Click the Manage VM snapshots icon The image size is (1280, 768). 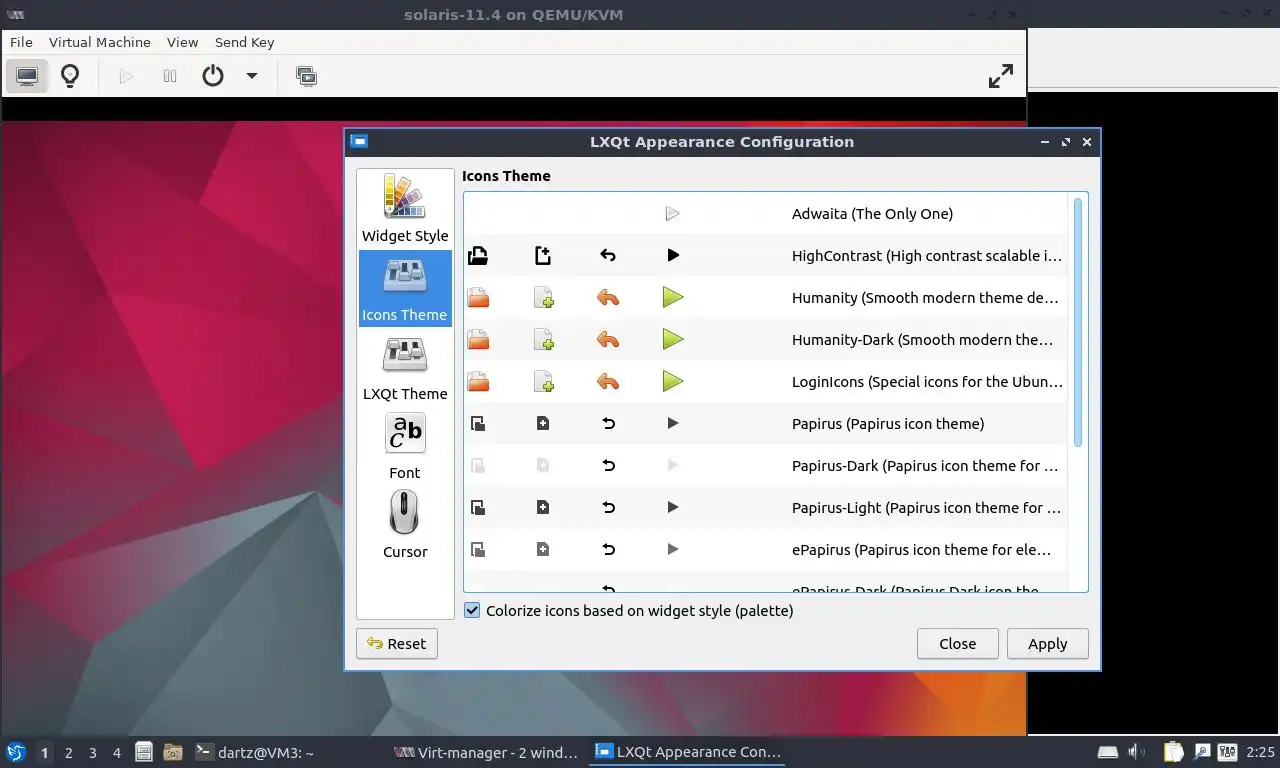click(307, 76)
